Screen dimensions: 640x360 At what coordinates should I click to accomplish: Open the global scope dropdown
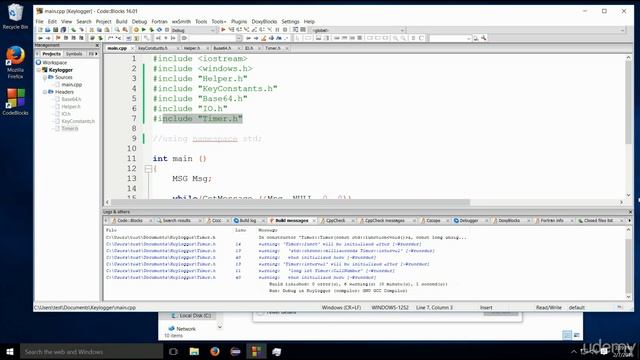click(358, 30)
